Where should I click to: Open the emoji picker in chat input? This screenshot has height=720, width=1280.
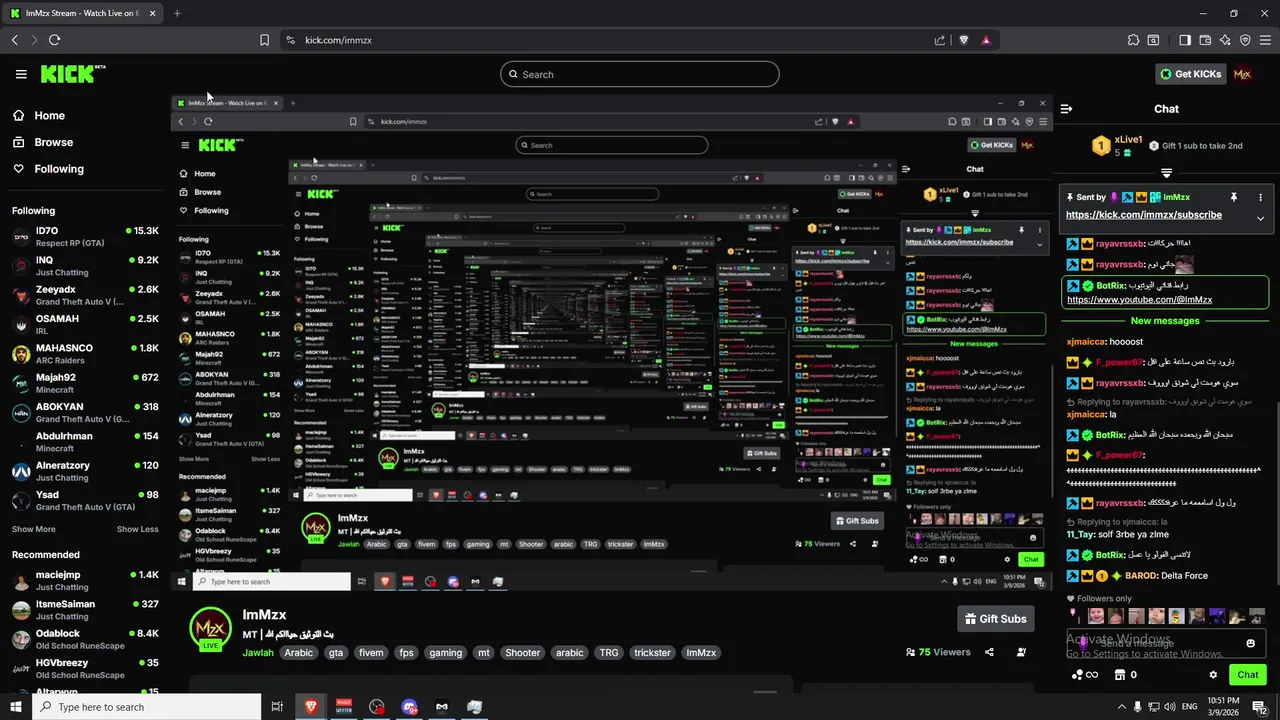tap(1250, 643)
